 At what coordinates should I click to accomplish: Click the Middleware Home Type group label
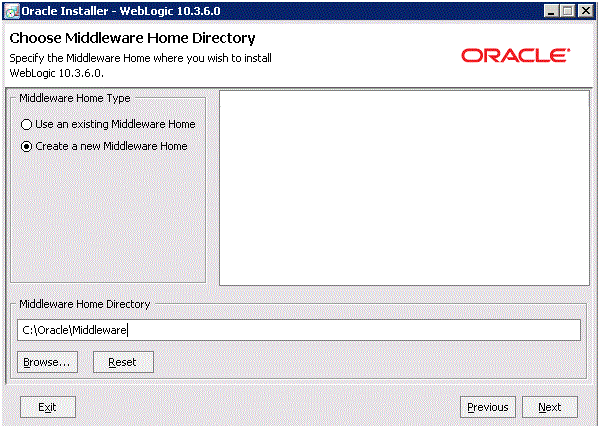75,98
